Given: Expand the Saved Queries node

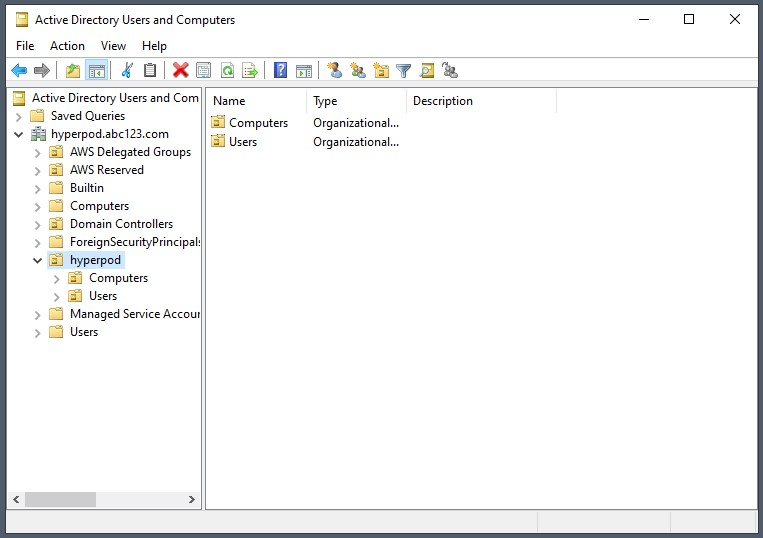Looking at the screenshot, I should tap(18, 117).
